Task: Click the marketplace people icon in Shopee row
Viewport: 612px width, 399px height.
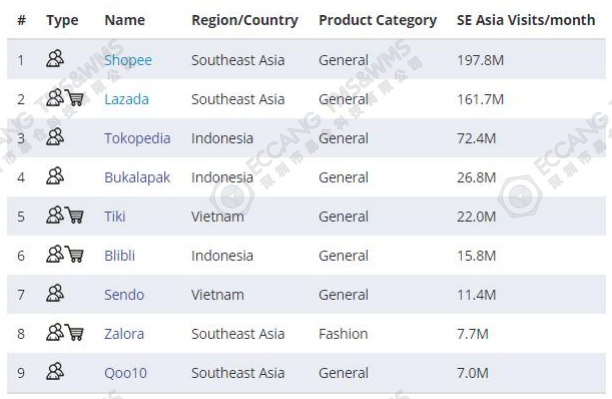Action: [55, 59]
